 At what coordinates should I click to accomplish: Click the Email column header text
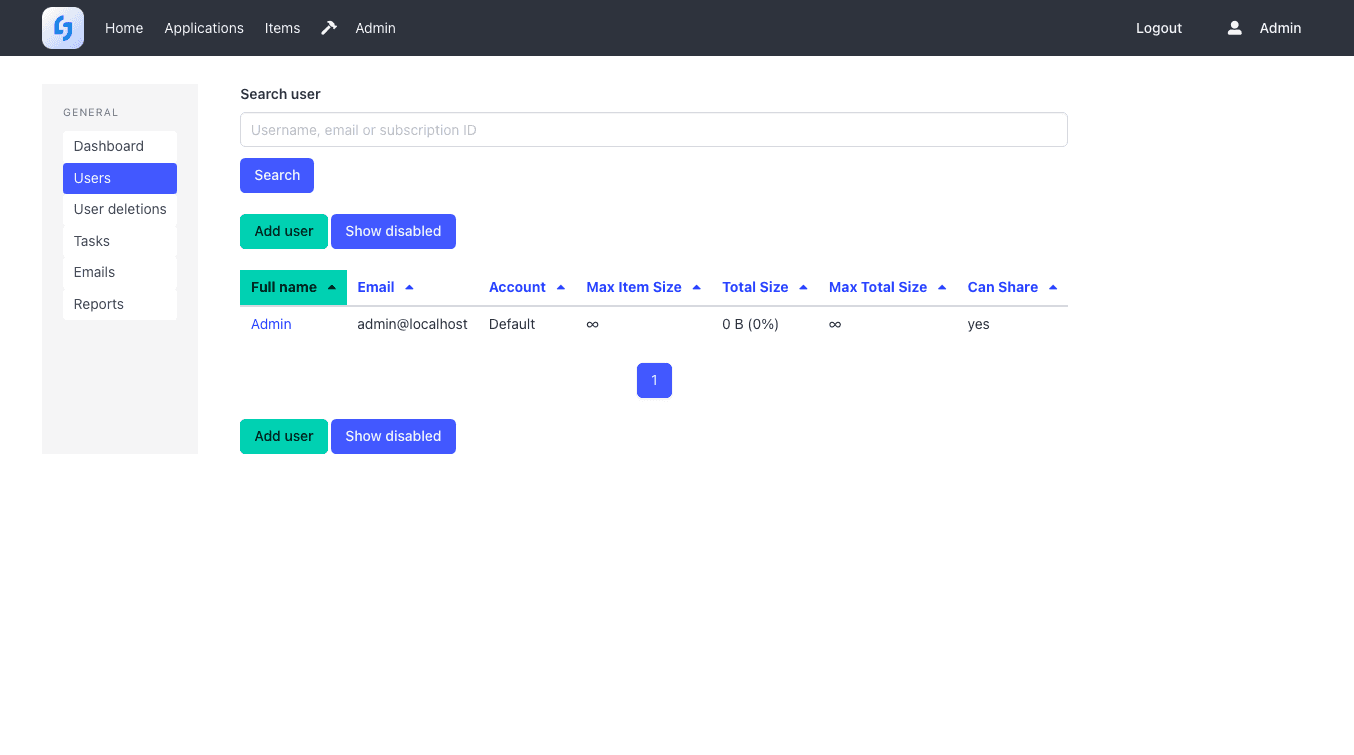point(376,287)
